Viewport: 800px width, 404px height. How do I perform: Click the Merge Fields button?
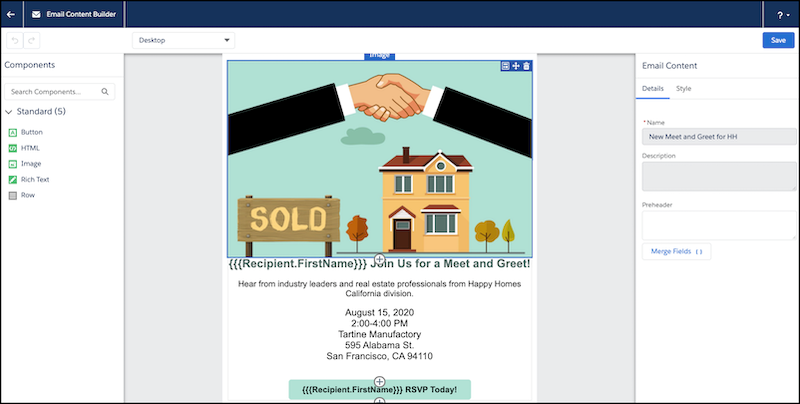pos(676,251)
